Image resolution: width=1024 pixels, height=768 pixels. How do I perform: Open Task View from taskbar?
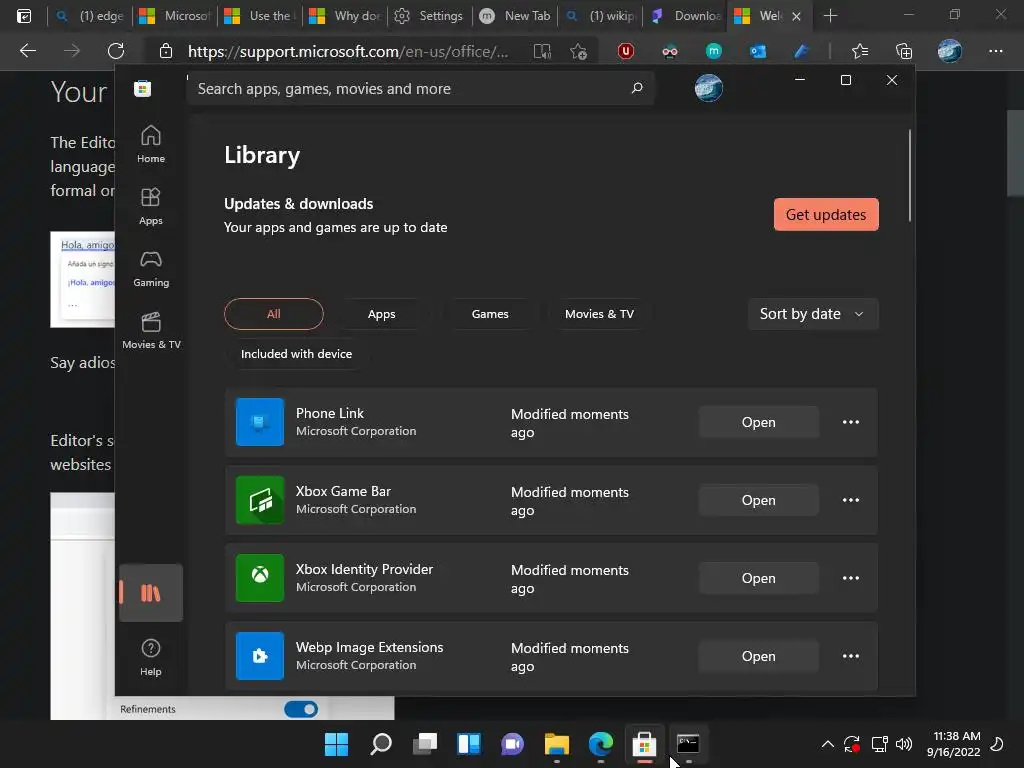click(x=425, y=744)
